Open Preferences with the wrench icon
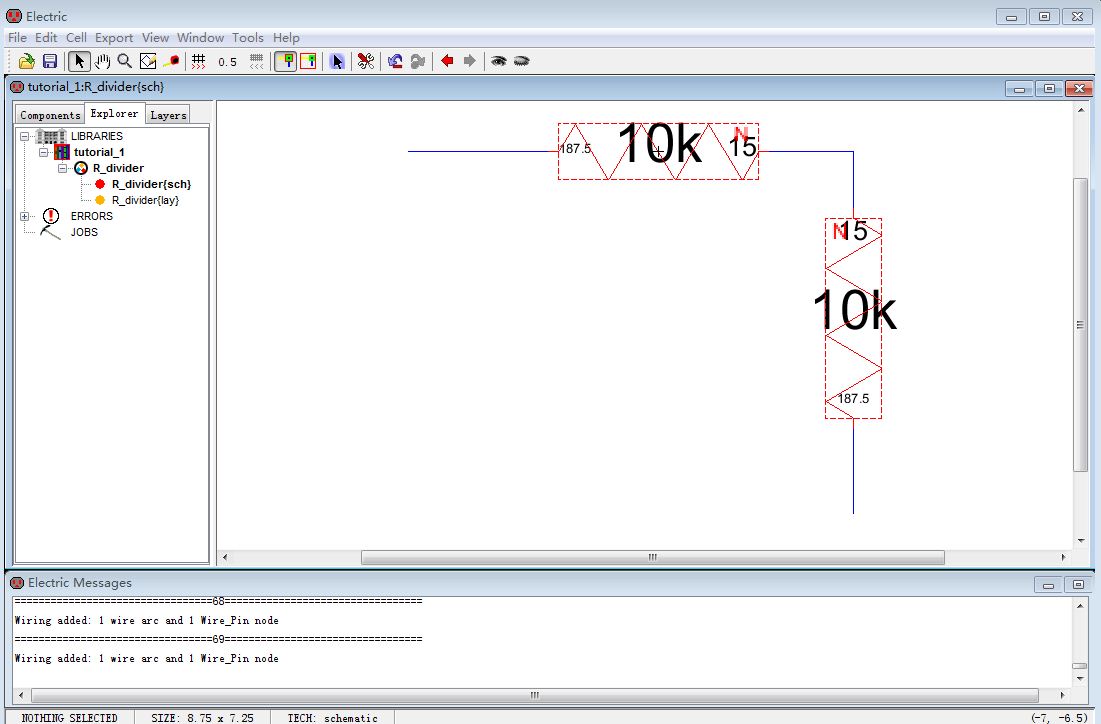Screen dimensions: 1101x724 pos(366,61)
